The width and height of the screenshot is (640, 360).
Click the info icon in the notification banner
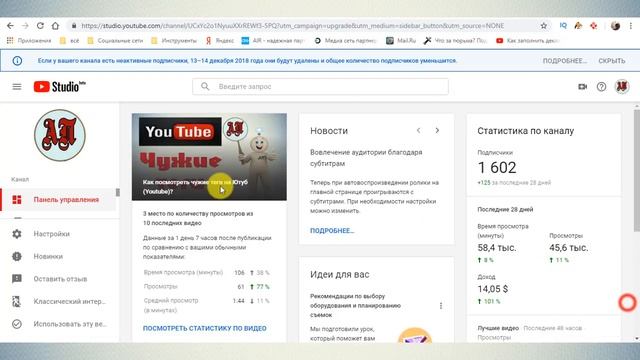pos(17,61)
